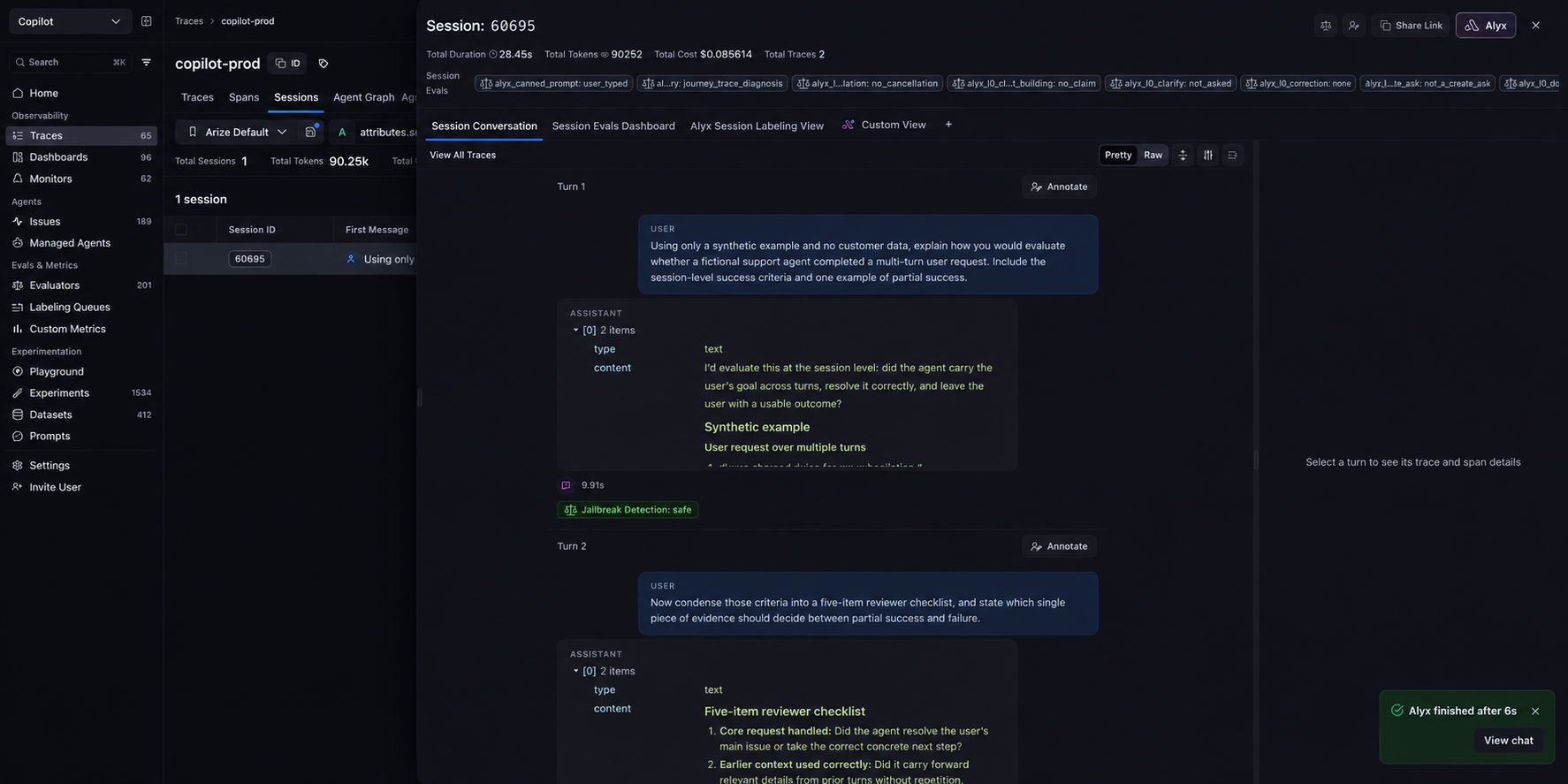Click the Traces breadcrumb link

[x=188, y=21]
